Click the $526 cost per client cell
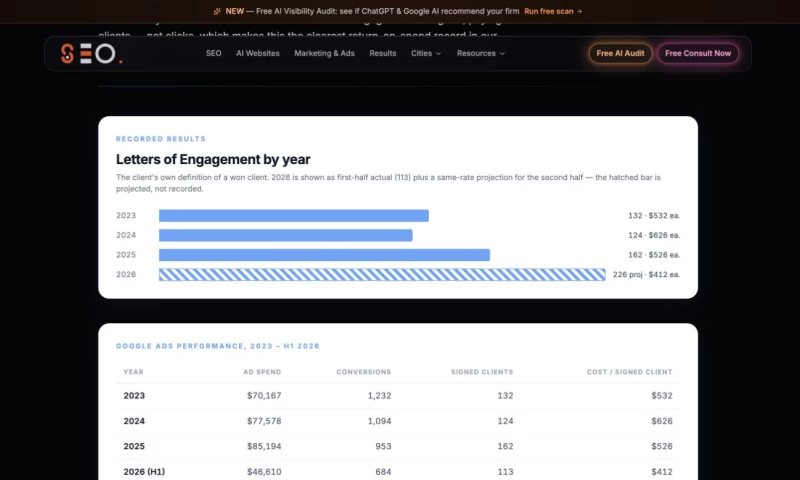 point(662,446)
